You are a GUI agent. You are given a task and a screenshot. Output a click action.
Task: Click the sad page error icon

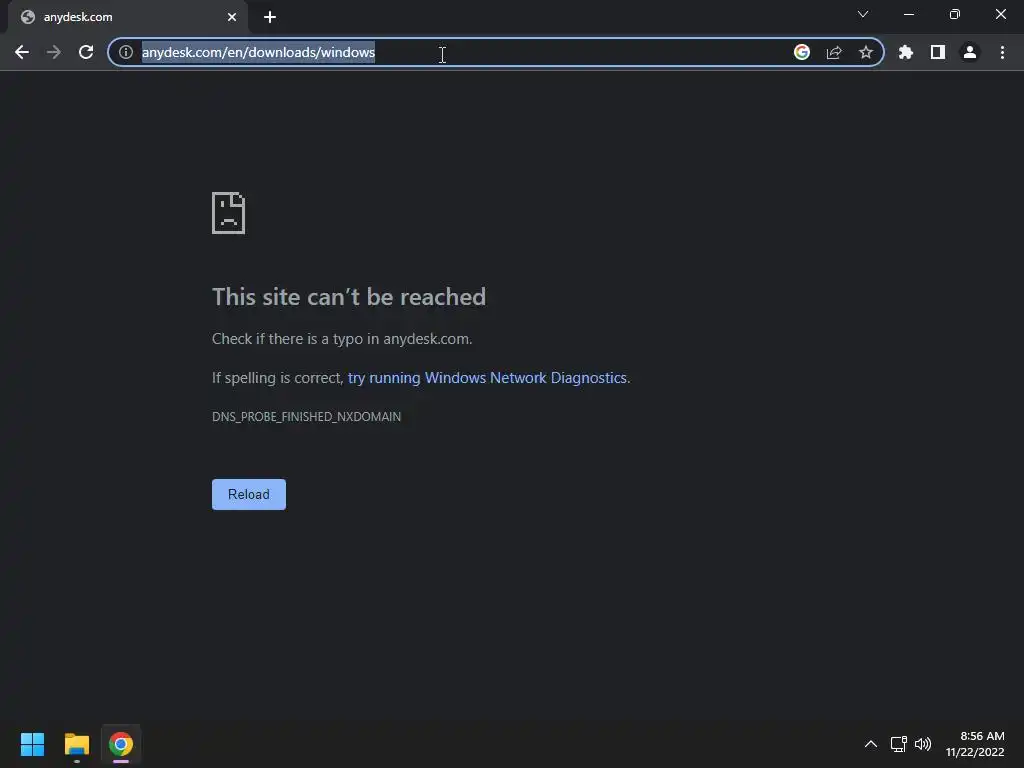[x=229, y=213]
